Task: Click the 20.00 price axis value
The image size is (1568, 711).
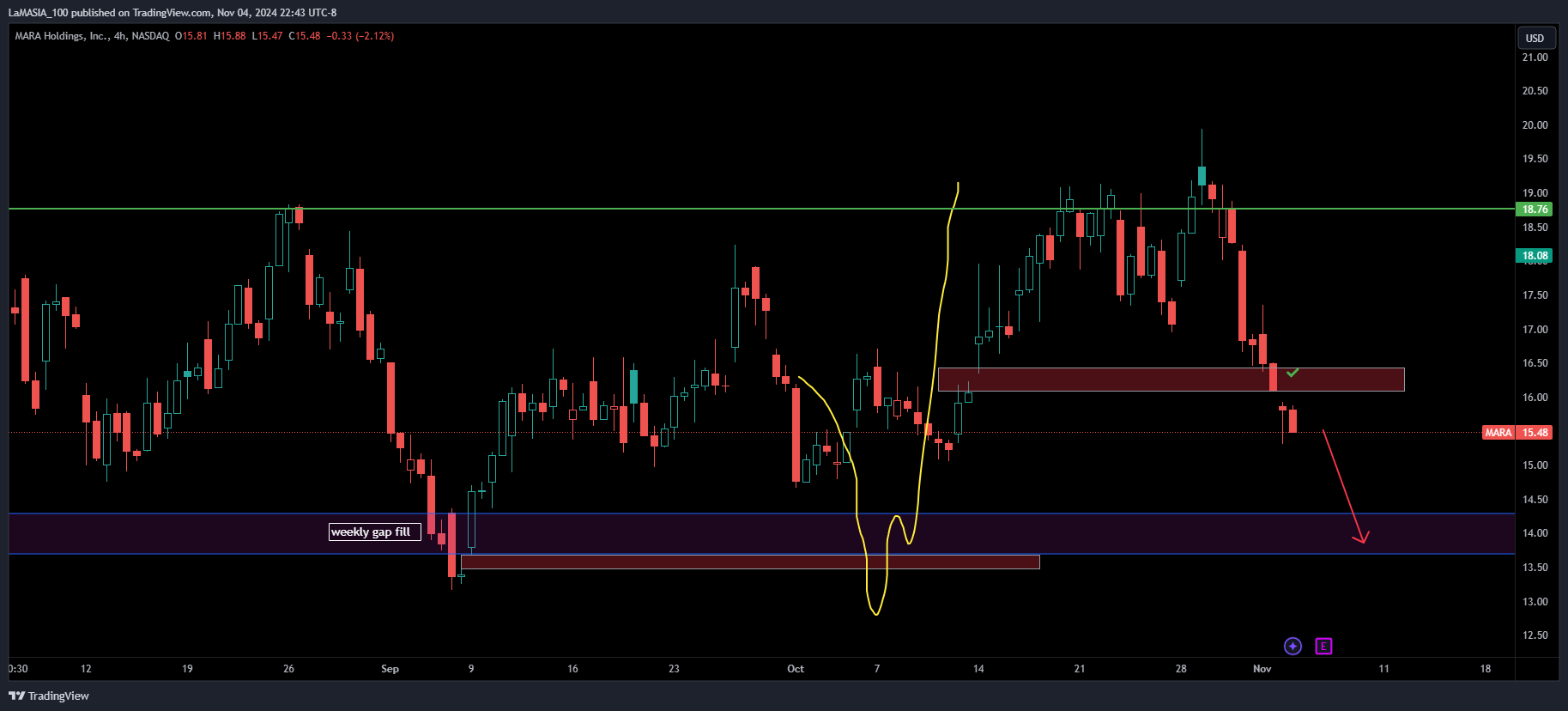Action: click(1535, 125)
